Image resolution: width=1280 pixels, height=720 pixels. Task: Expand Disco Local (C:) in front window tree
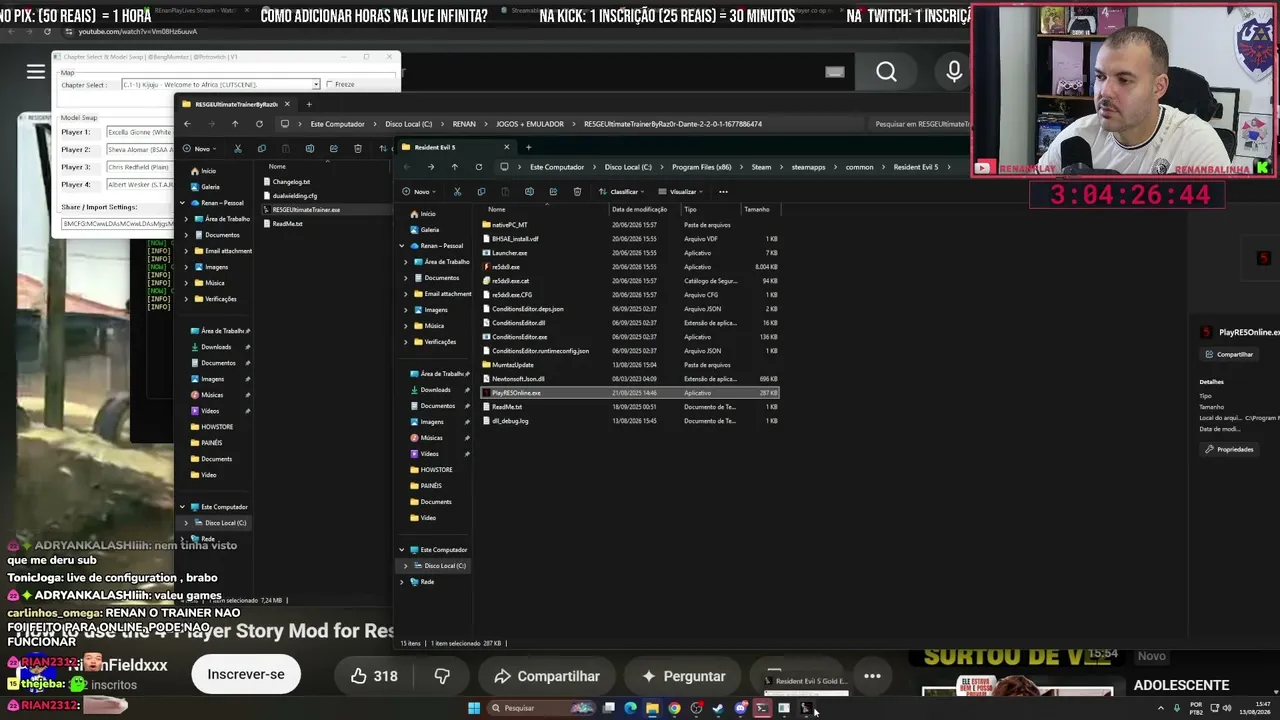(x=406, y=566)
